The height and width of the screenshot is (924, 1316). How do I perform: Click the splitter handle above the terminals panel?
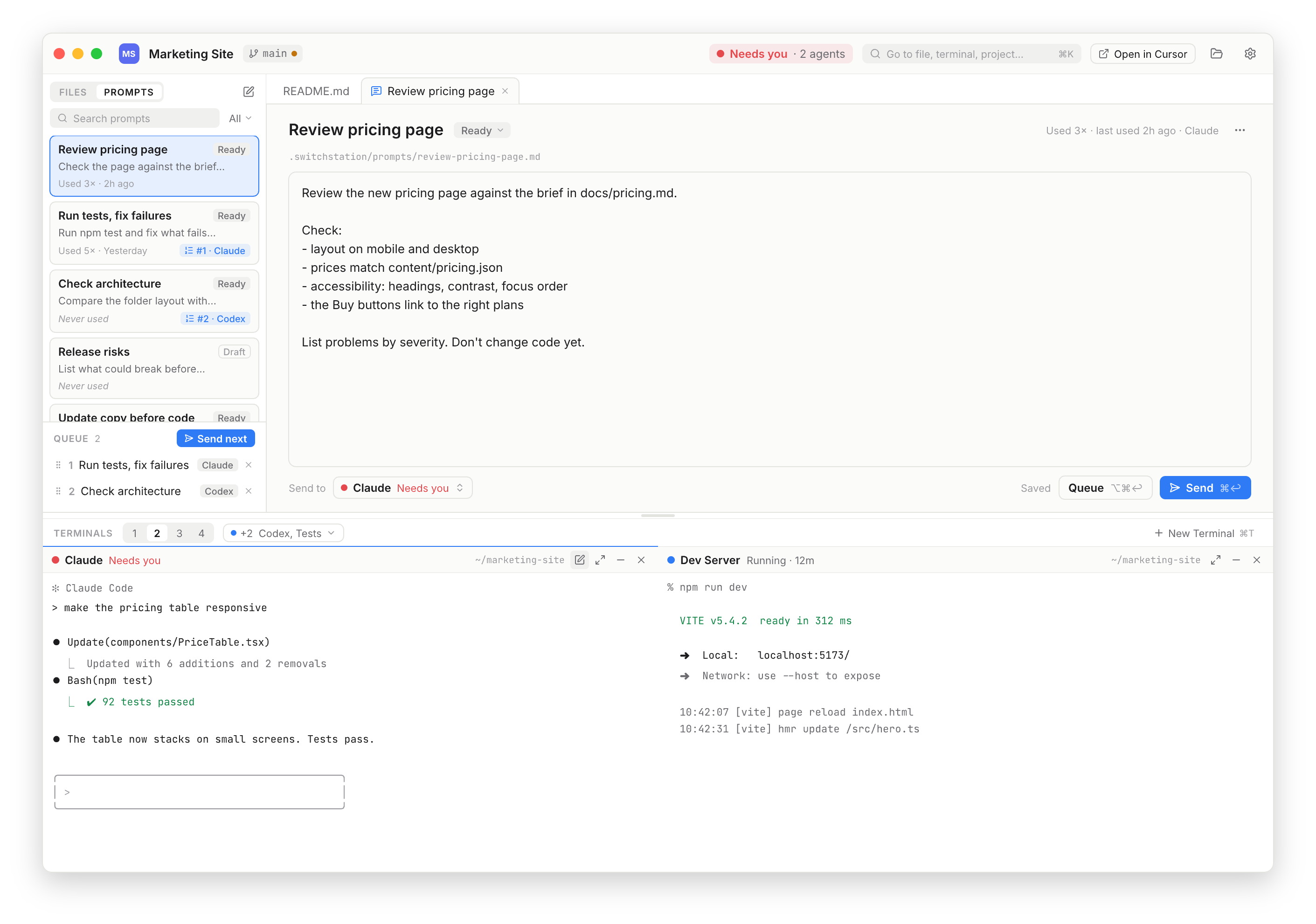point(658,515)
